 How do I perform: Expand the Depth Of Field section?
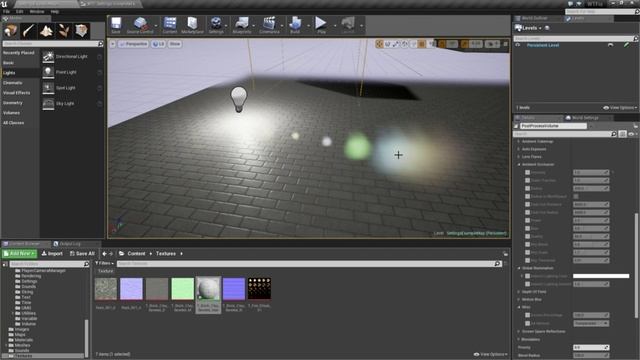tap(519, 292)
